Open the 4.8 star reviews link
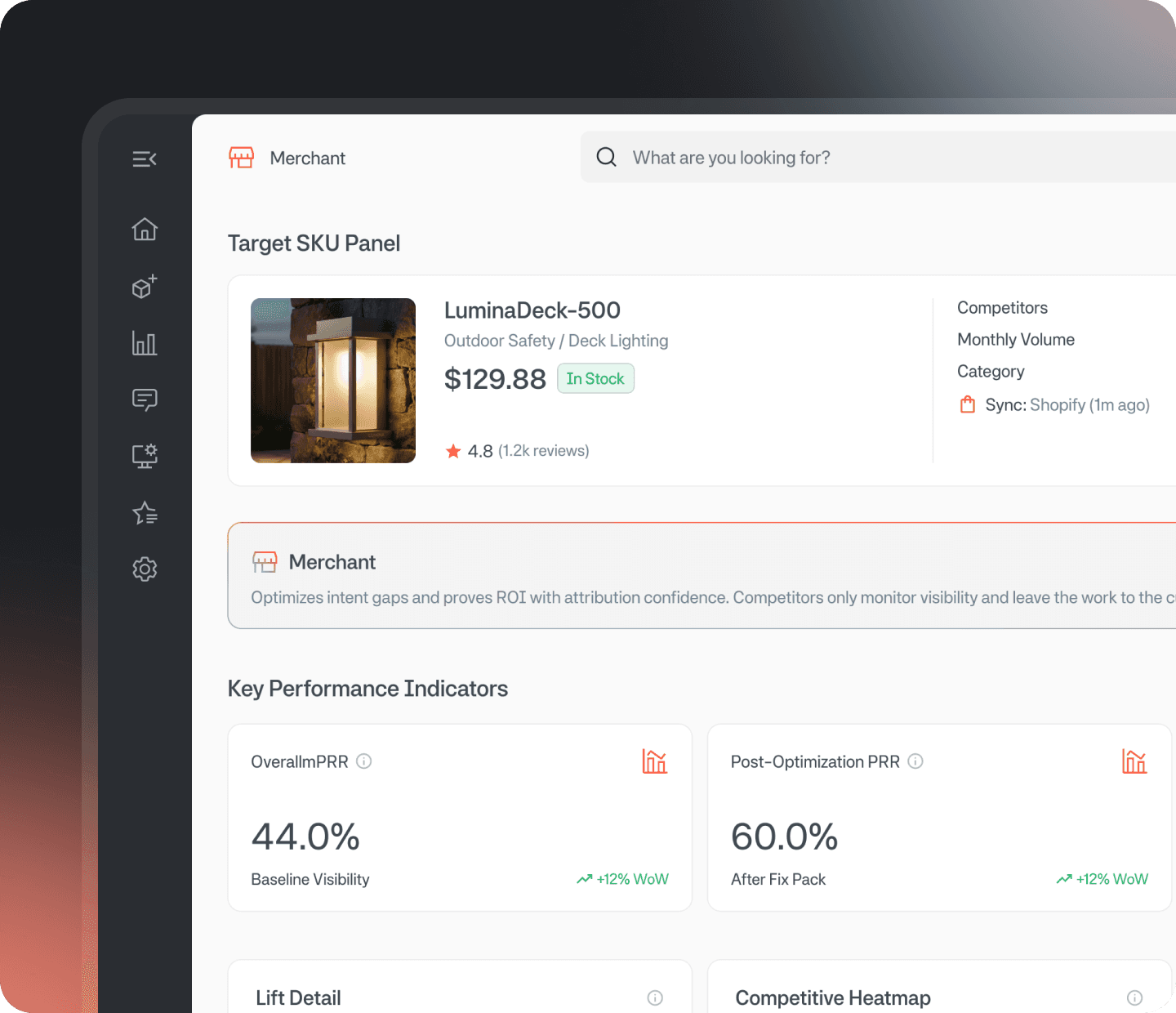Viewport: 1176px width, 1013px height. (518, 451)
